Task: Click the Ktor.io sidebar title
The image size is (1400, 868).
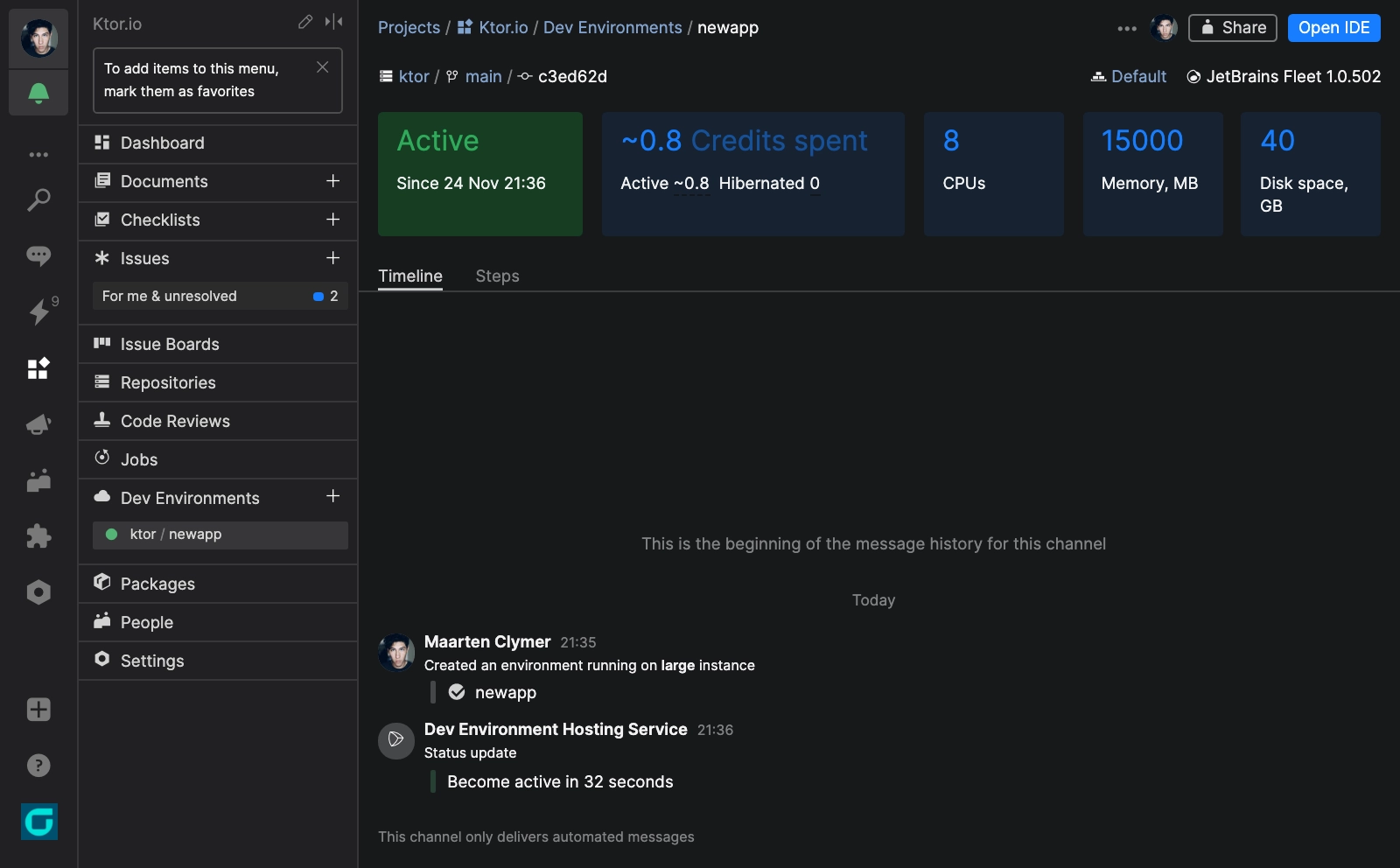Action: click(x=117, y=24)
